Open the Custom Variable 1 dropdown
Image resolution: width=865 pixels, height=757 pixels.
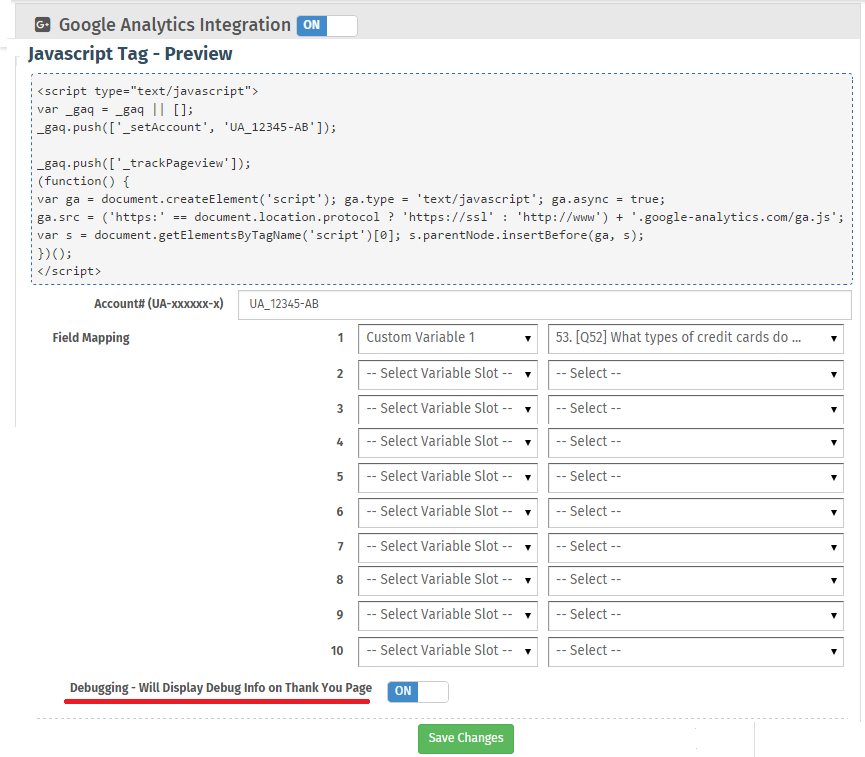pyautogui.click(x=447, y=338)
